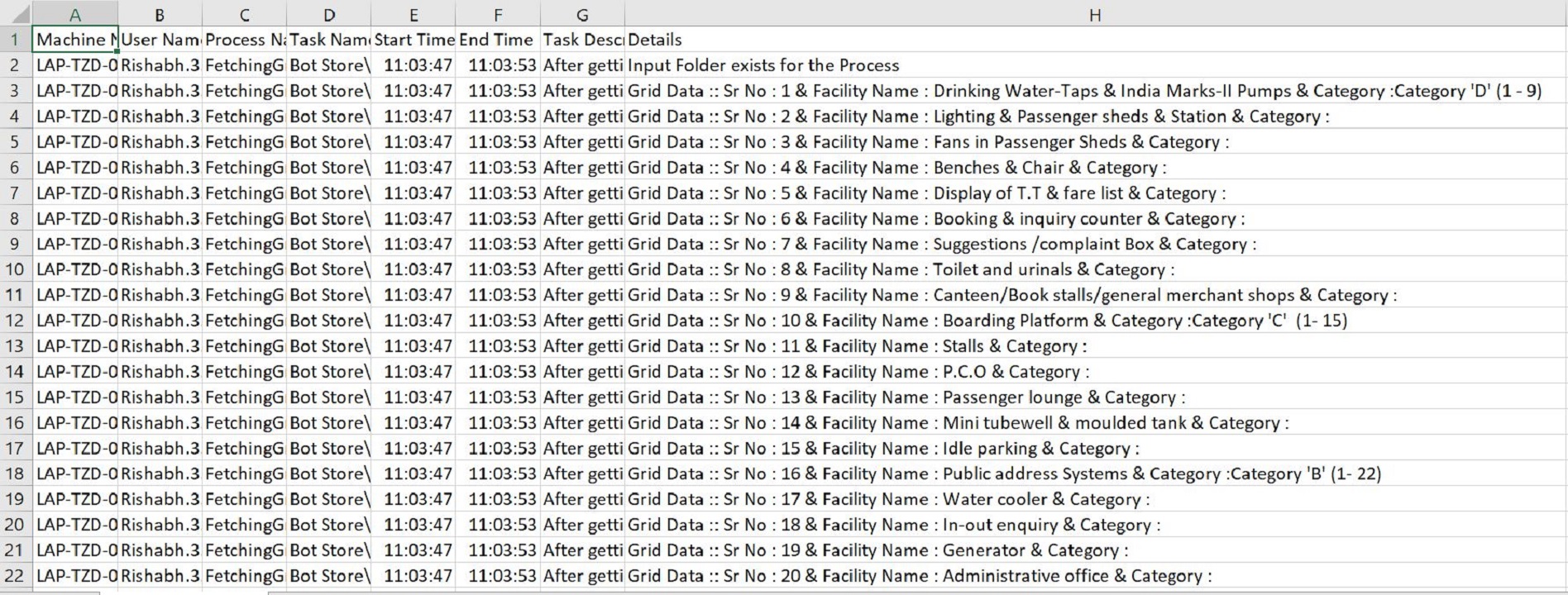The height and width of the screenshot is (595, 1568).
Task: Select the Sr No 11 Stalls details cell
Action: (x=1095, y=346)
